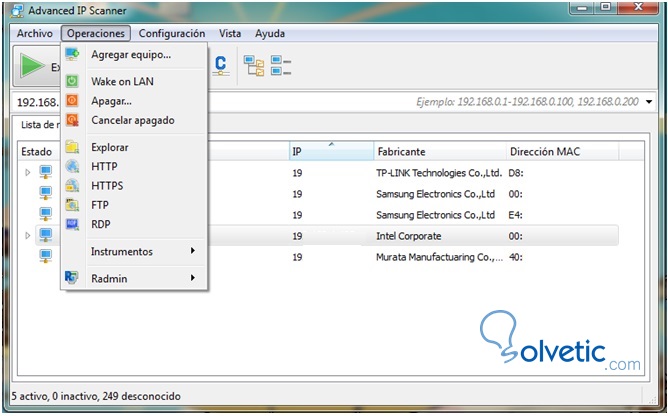
Task: Click the TP-LINK row computer icon
Action: (x=46, y=172)
